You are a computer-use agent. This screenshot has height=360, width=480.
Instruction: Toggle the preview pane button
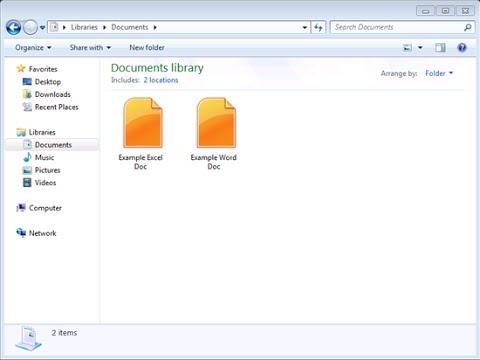(440, 48)
